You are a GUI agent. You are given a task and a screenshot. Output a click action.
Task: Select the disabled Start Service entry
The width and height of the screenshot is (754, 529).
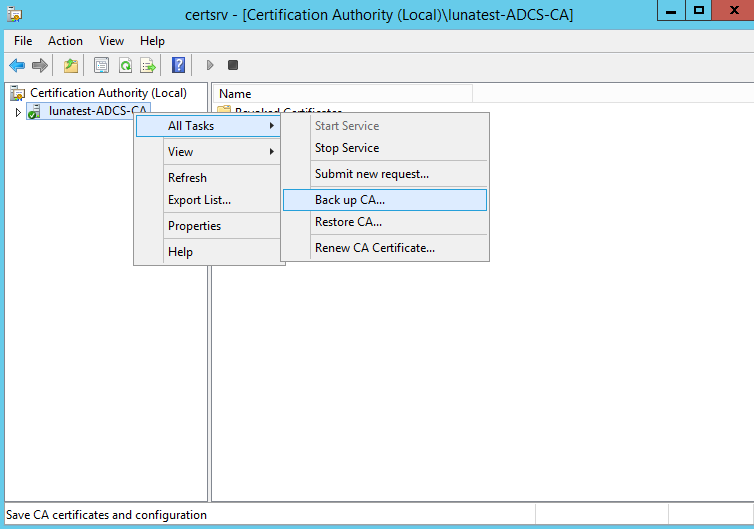coord(385,126)
